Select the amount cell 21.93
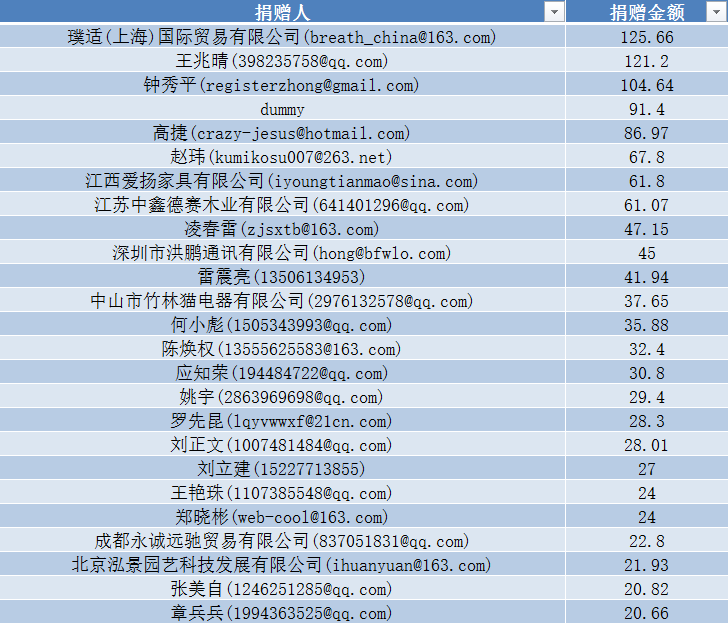This screenshot has width=728, height=623. pyautogui.click(x=647, y=565)
